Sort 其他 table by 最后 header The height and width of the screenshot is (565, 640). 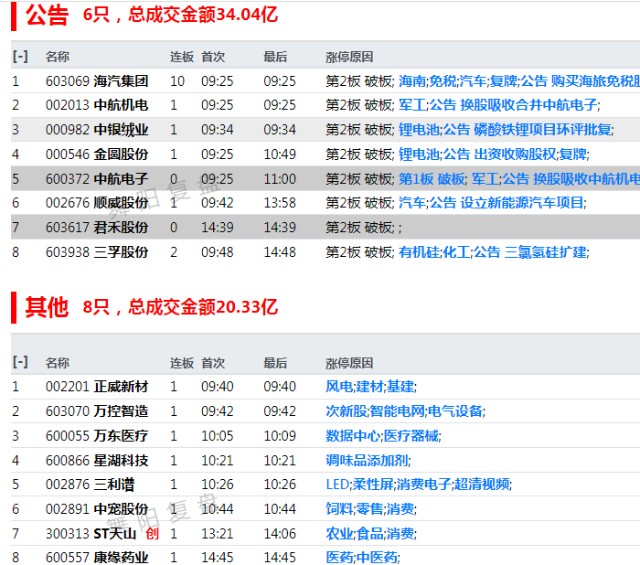[275, 362]
